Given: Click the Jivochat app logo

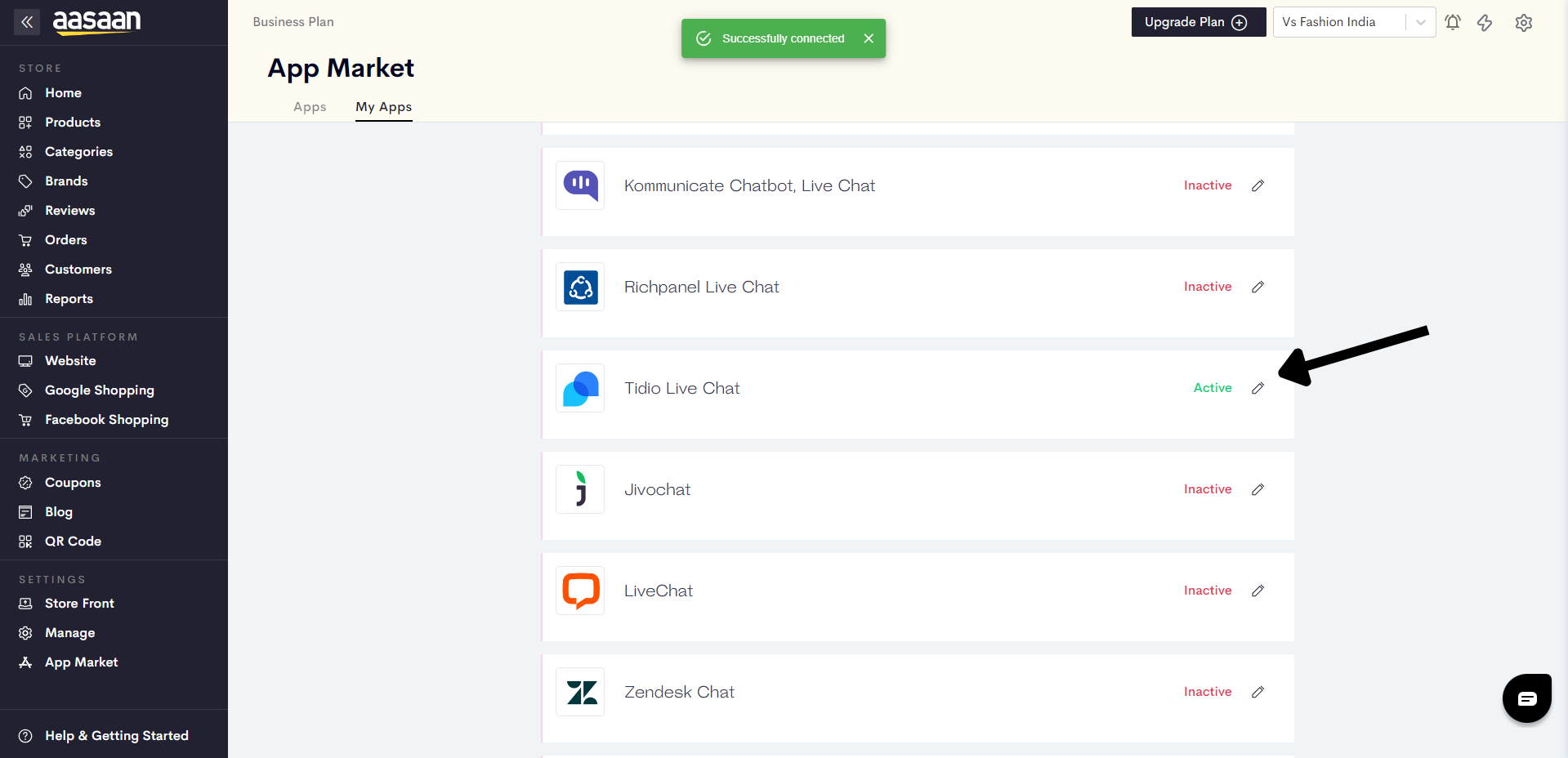Looking at the screenshot, I should (x=580, y=489).
